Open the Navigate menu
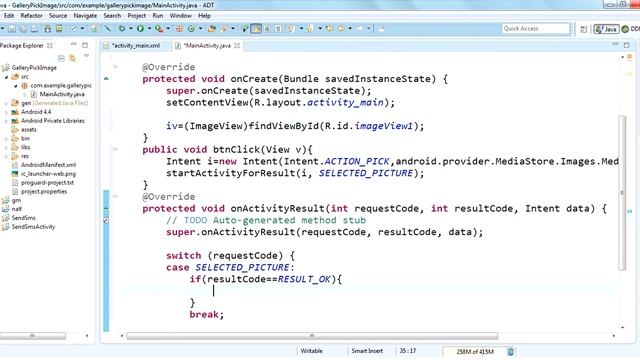640x360 pixels. pos(85,16)
